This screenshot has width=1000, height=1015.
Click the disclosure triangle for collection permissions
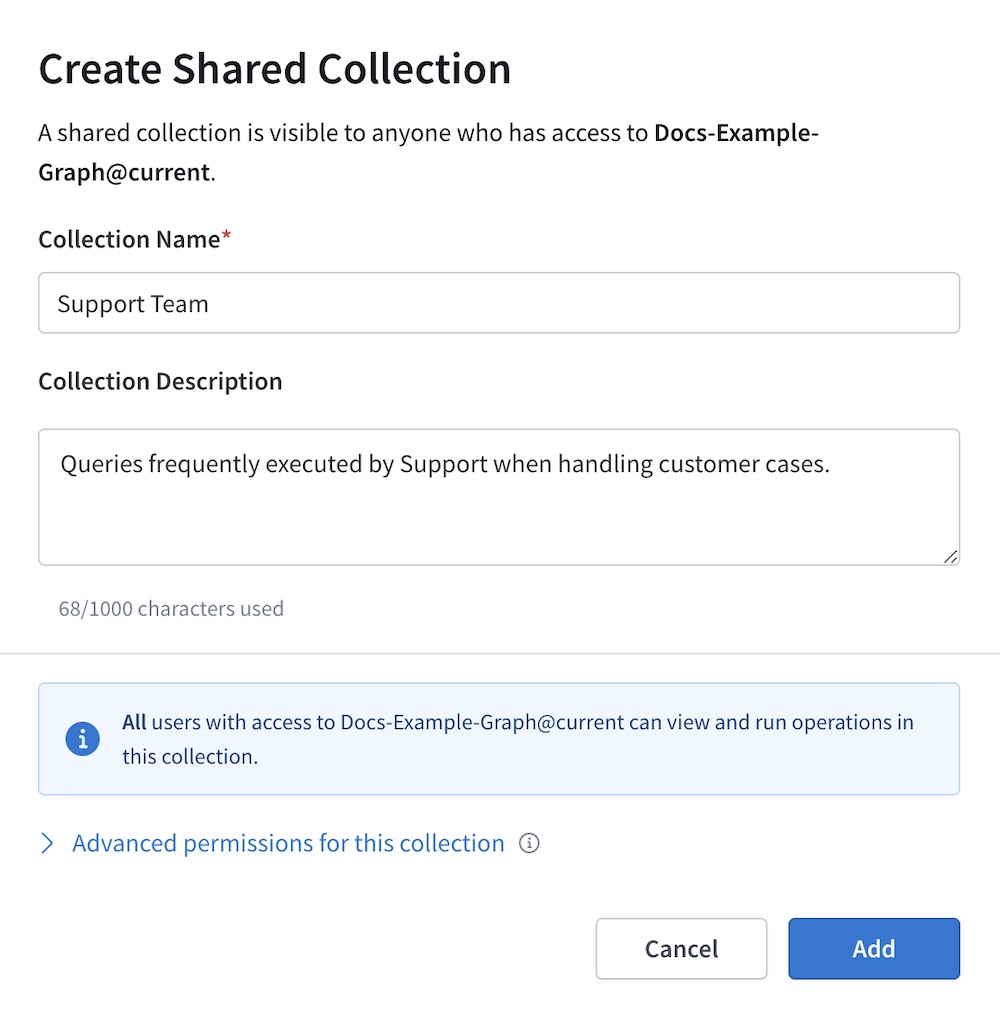(x=46, y=843)
